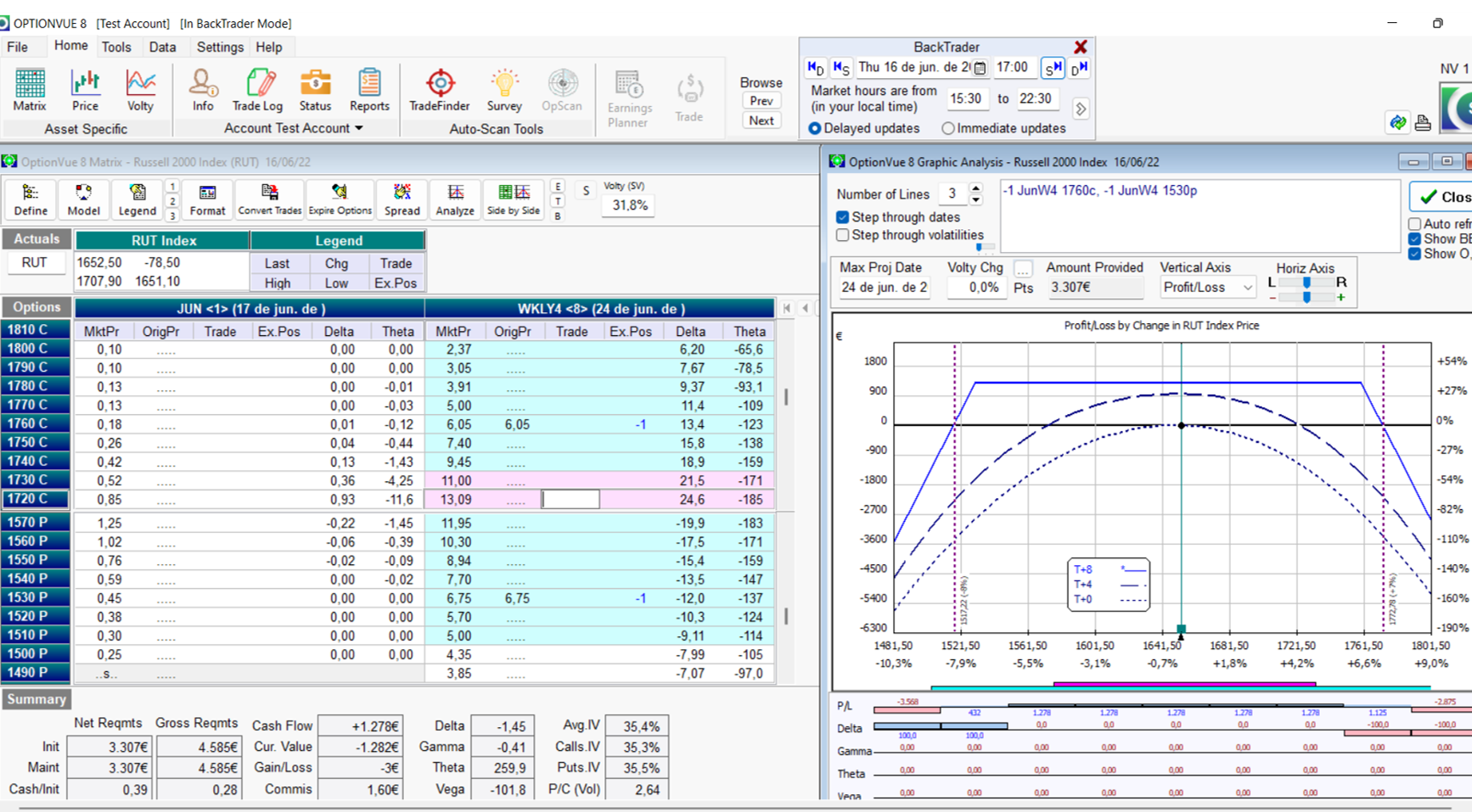Viewport: 1472px width, 812px height.
Task: Open the Format icon in Matrix toolbar
Action: 207,200
